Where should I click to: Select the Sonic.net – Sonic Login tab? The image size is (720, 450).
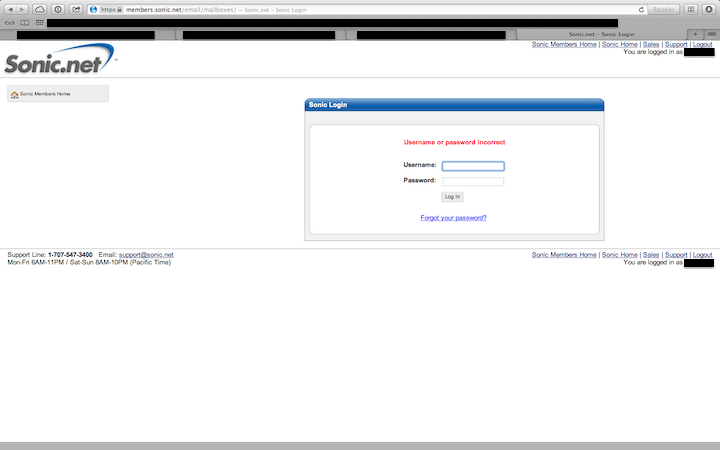click(x=601, y=34)
